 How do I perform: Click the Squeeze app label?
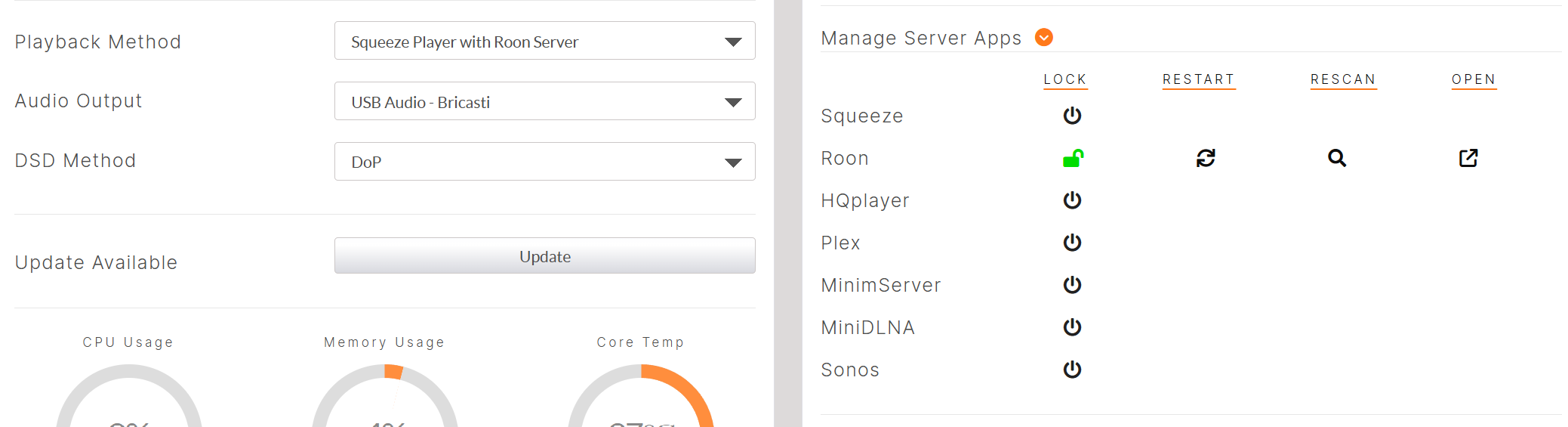tap(862, 116)
